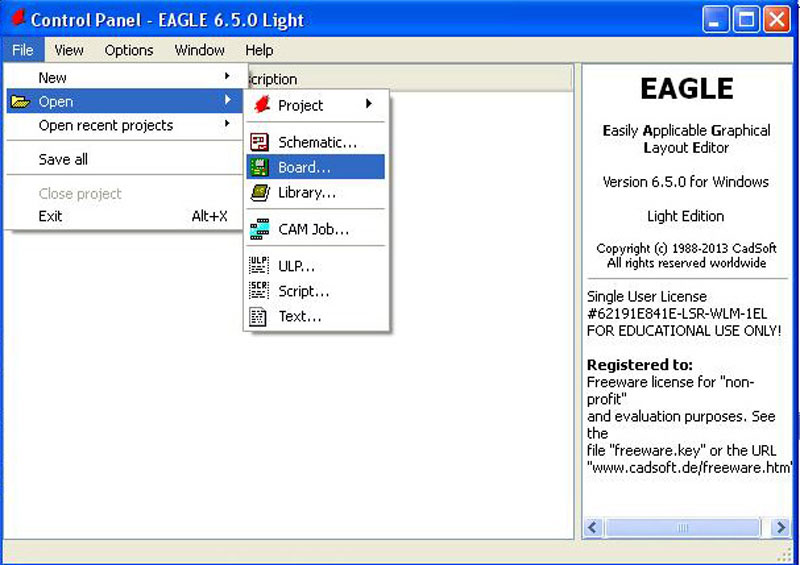
Task: Select the New entry in File menu
Action: pos(124,78)
